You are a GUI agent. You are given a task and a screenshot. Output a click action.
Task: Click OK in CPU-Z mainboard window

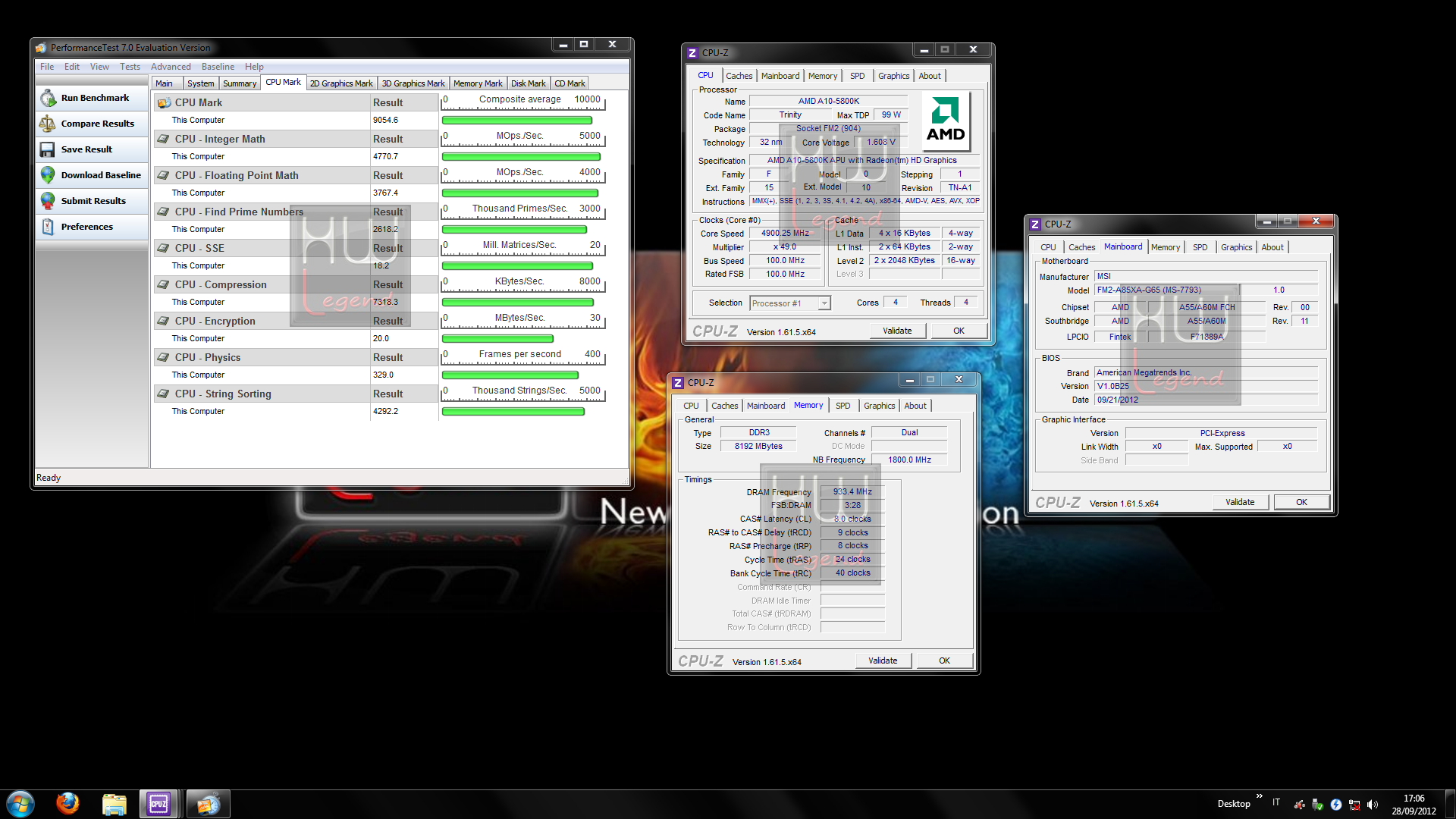[1301, 502]
